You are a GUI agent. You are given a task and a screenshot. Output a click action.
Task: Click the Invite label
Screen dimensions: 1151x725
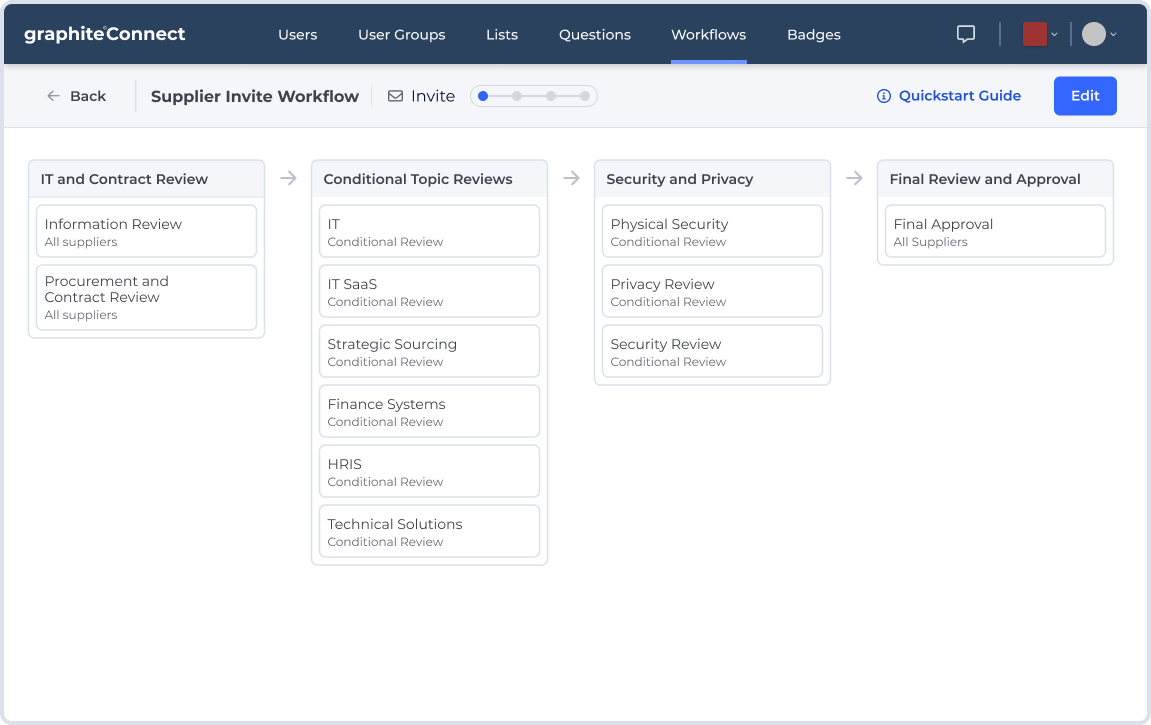pyautogui.click(x=433, y=96)
